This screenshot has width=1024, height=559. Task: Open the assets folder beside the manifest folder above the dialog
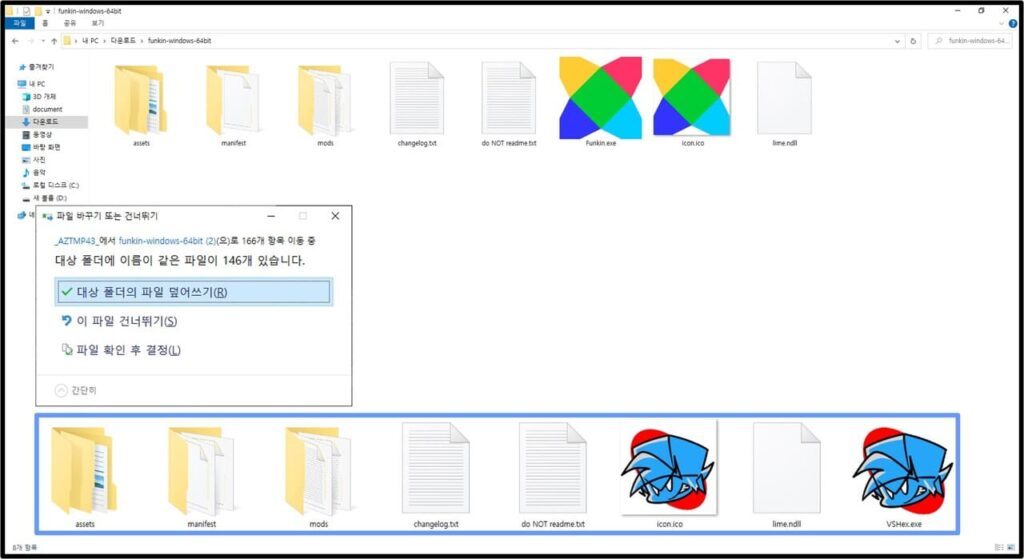click(140, 99)
